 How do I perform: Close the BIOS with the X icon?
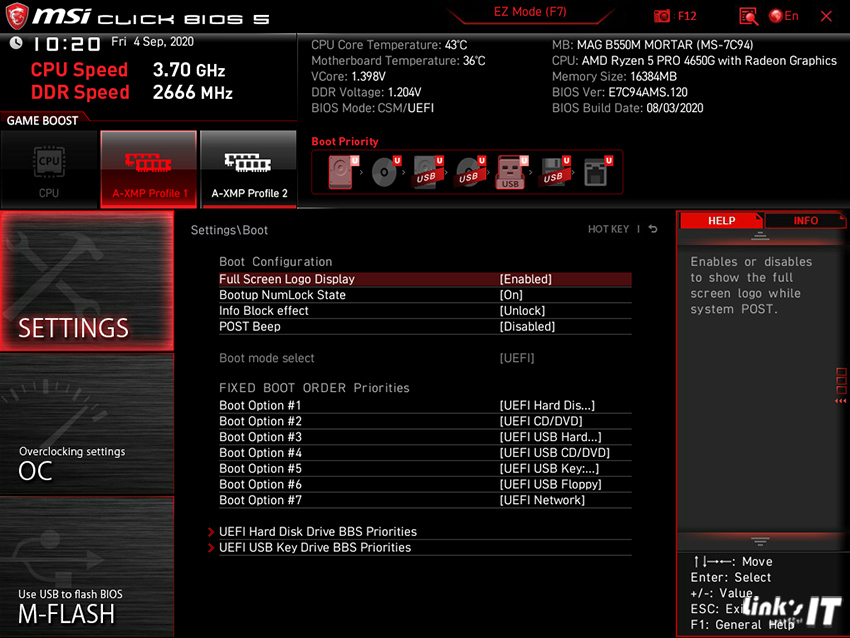[x=826, y=16]
